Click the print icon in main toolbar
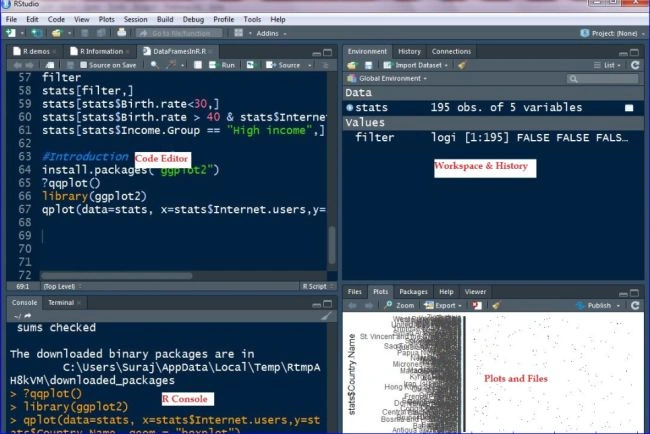Screen dimensions: 650x434 coord(121,33)
